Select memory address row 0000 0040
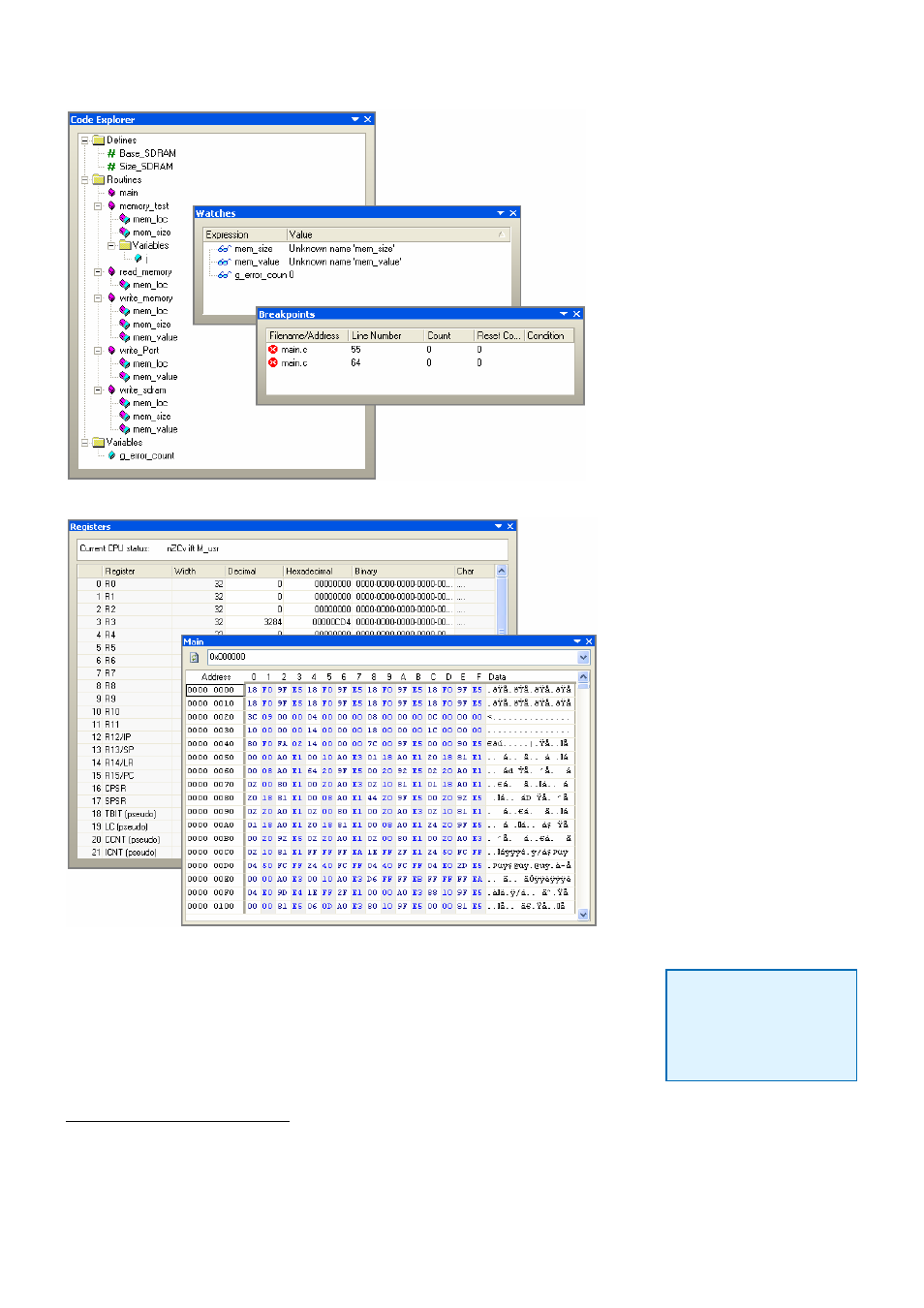The image size is (924, 1308). pos(380,744)
